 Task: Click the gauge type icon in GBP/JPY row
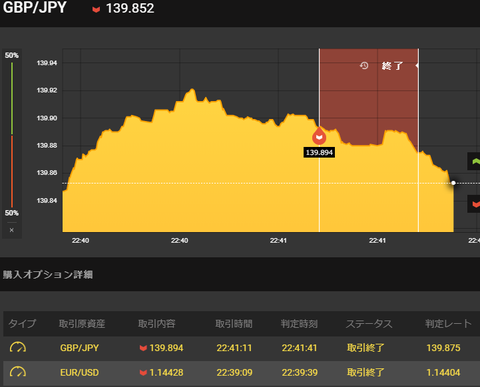point(18,348)
